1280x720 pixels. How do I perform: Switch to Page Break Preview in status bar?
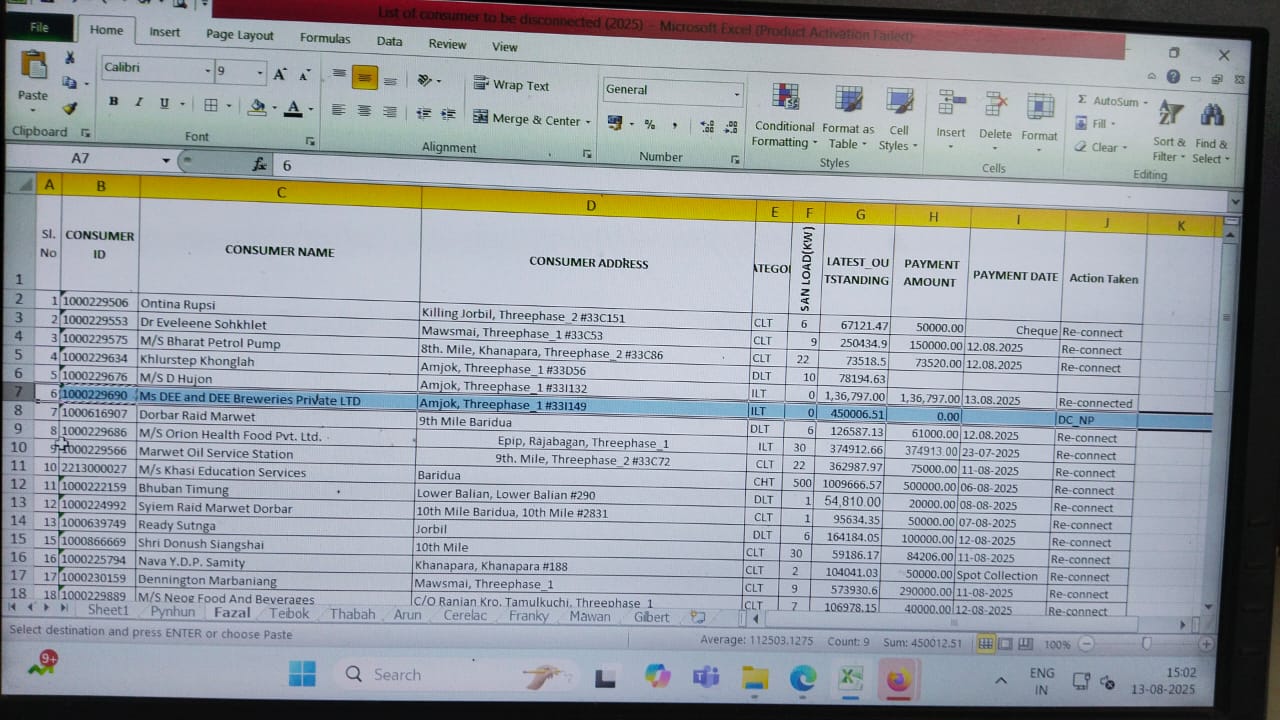[1025, 645]
